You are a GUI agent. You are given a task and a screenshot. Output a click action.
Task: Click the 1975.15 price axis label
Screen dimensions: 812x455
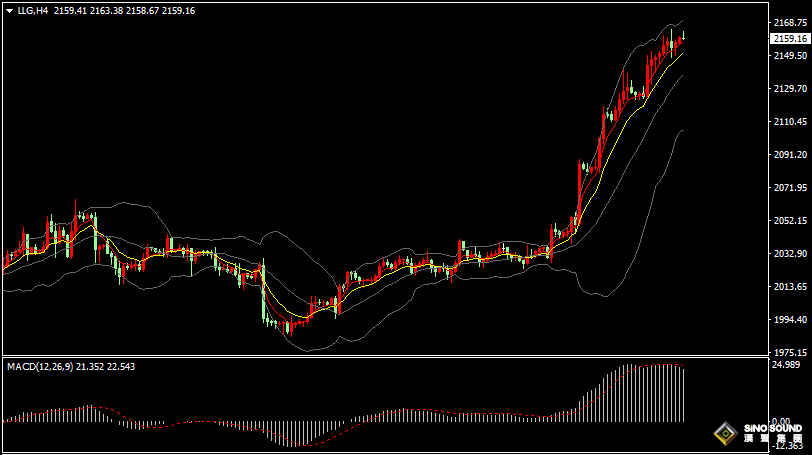(790, 353)
